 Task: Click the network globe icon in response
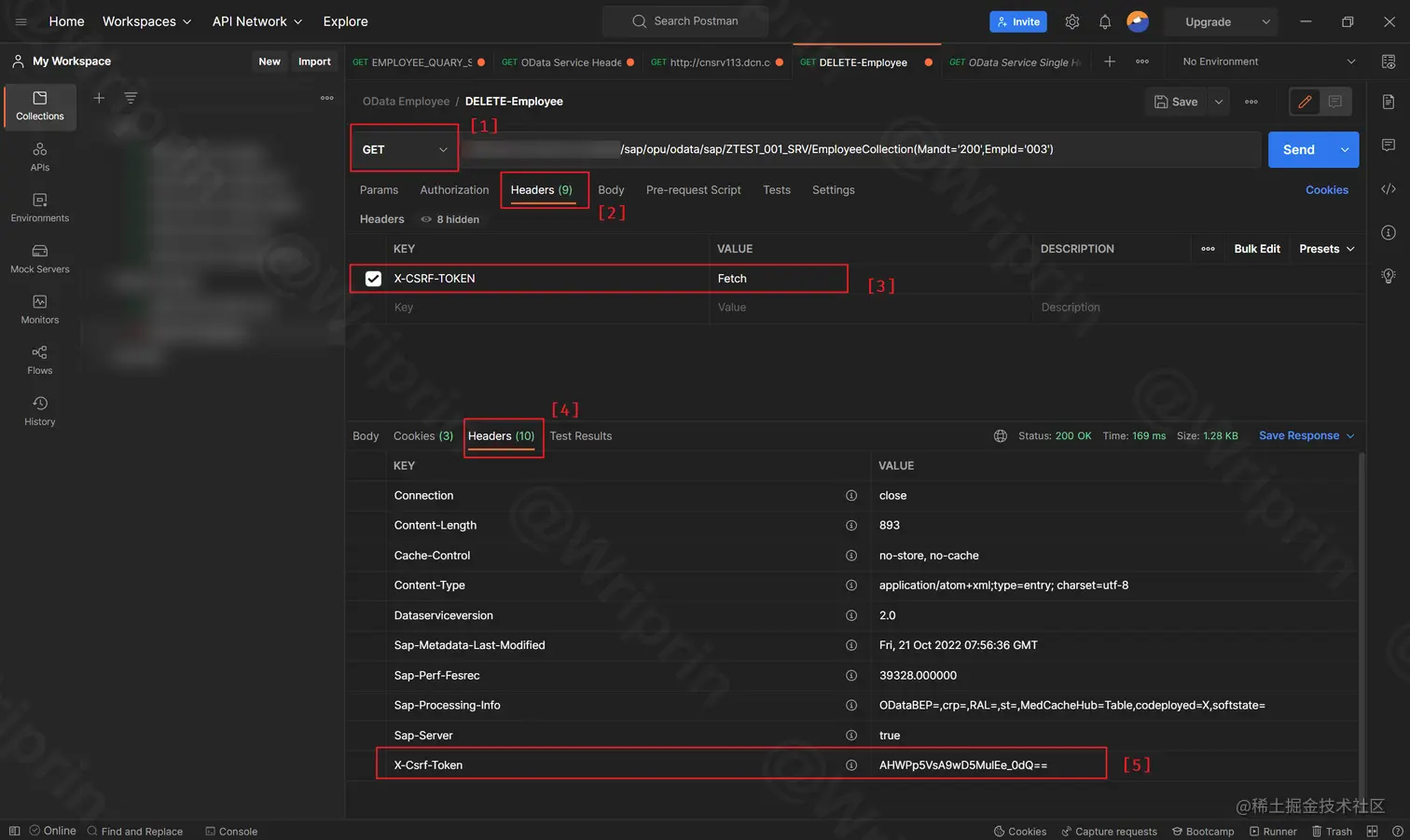point(1001,436)
